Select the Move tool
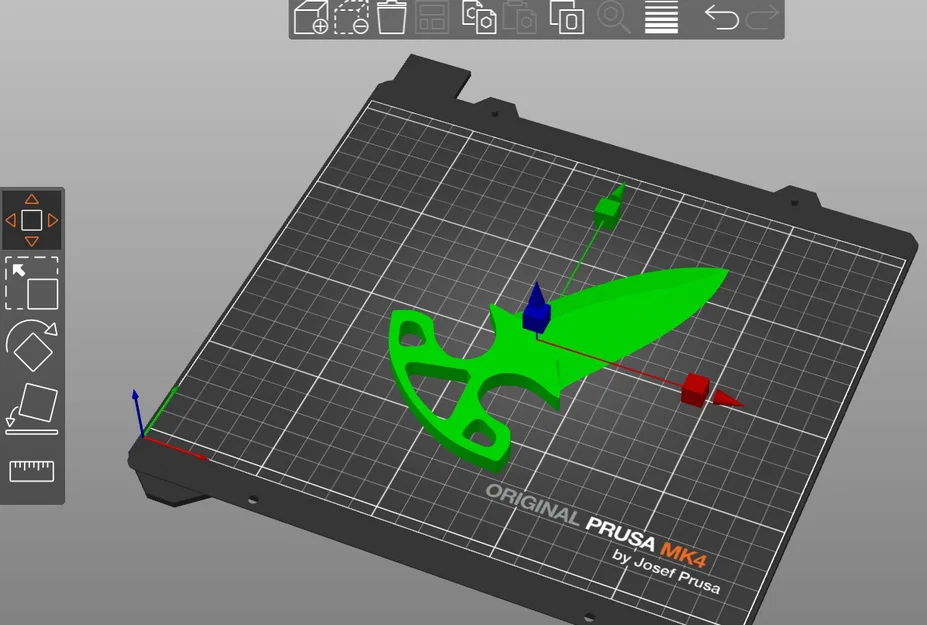Viewport: 927px width, 625px height. pos(32,220)
